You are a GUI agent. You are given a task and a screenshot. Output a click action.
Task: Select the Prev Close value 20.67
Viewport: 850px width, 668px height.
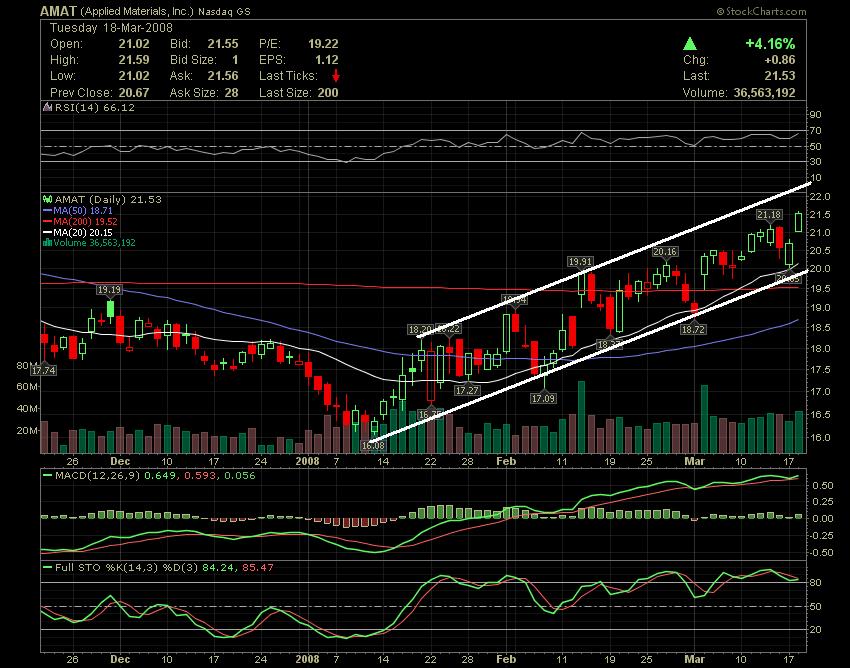[134, 93]
